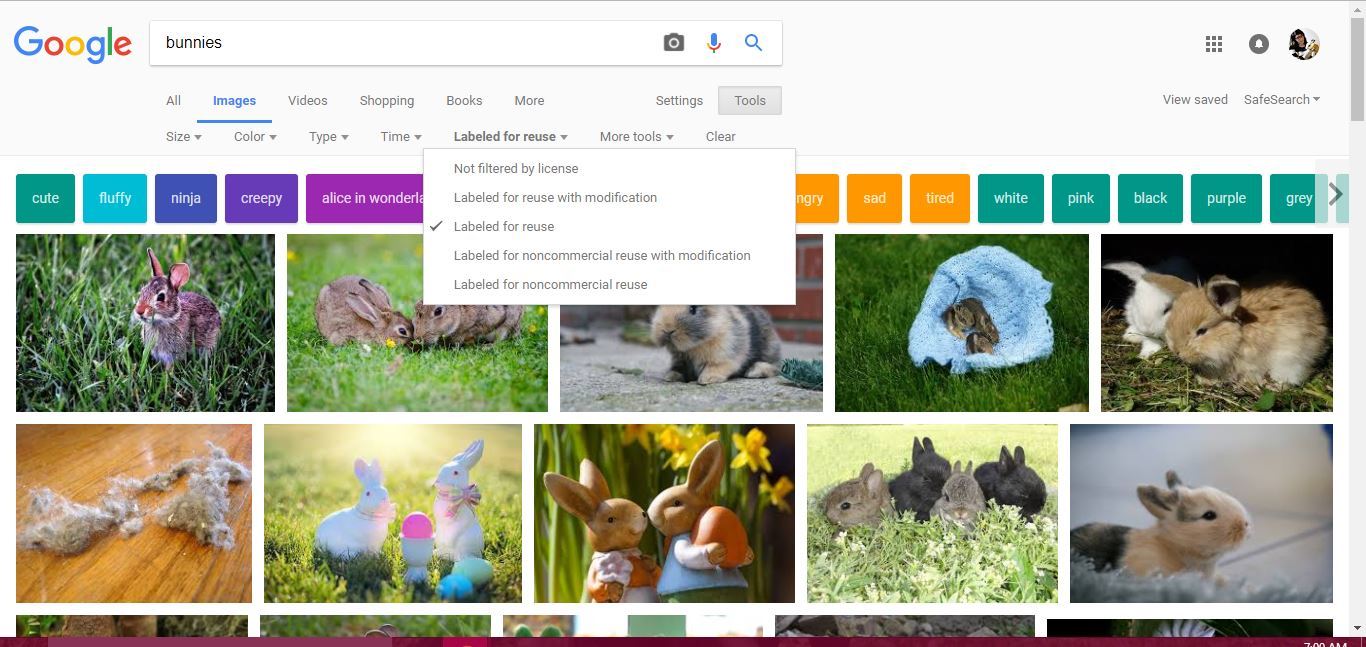This screenshot has height=647, width=1366.
Task: Open View saved images
Action: tap(1195, 100)
